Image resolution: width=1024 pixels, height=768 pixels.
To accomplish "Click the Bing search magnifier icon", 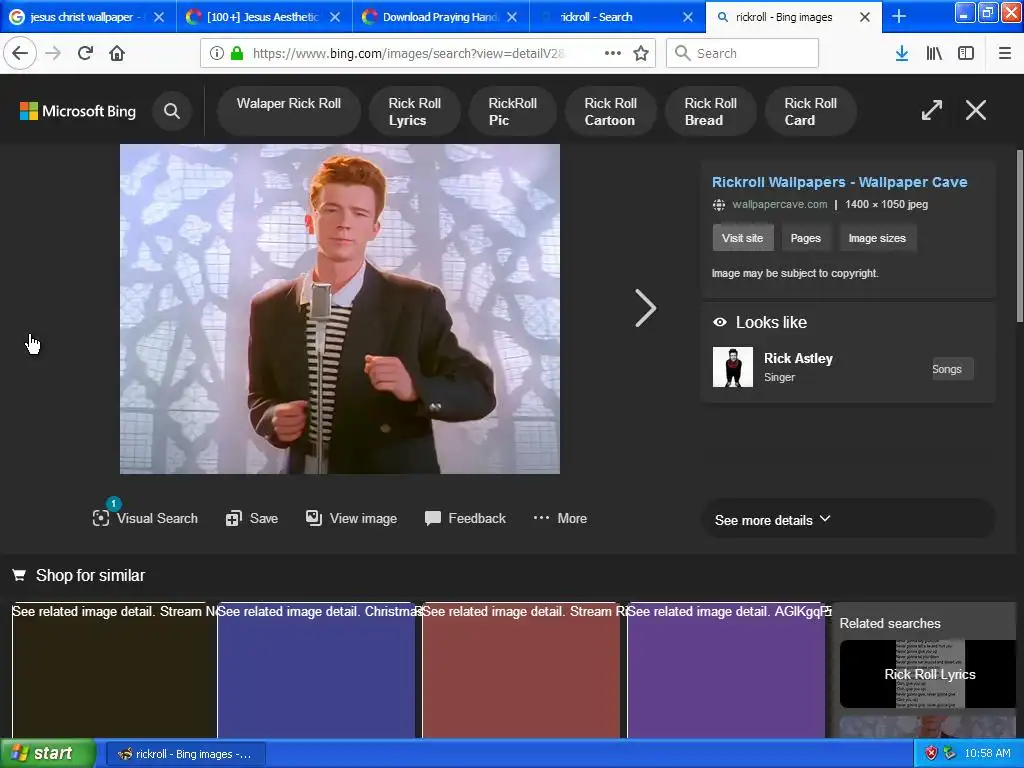I will point(172,111).
